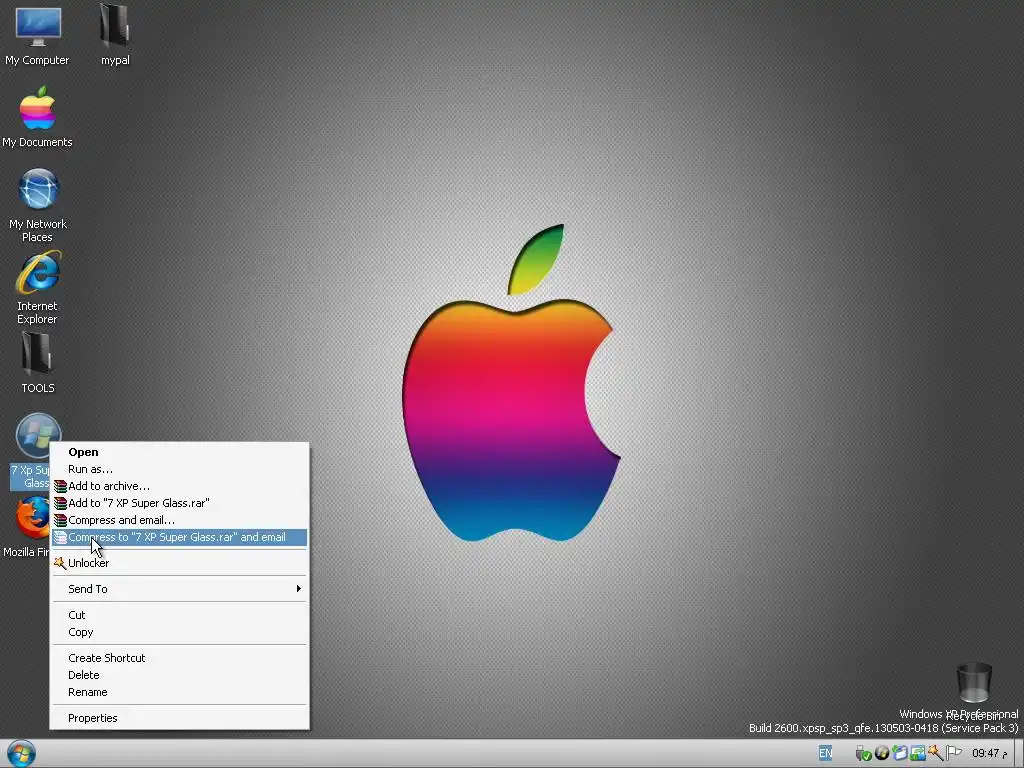Open the Start menu orb
The image size is (1024, 768).
tap(21, 754)
